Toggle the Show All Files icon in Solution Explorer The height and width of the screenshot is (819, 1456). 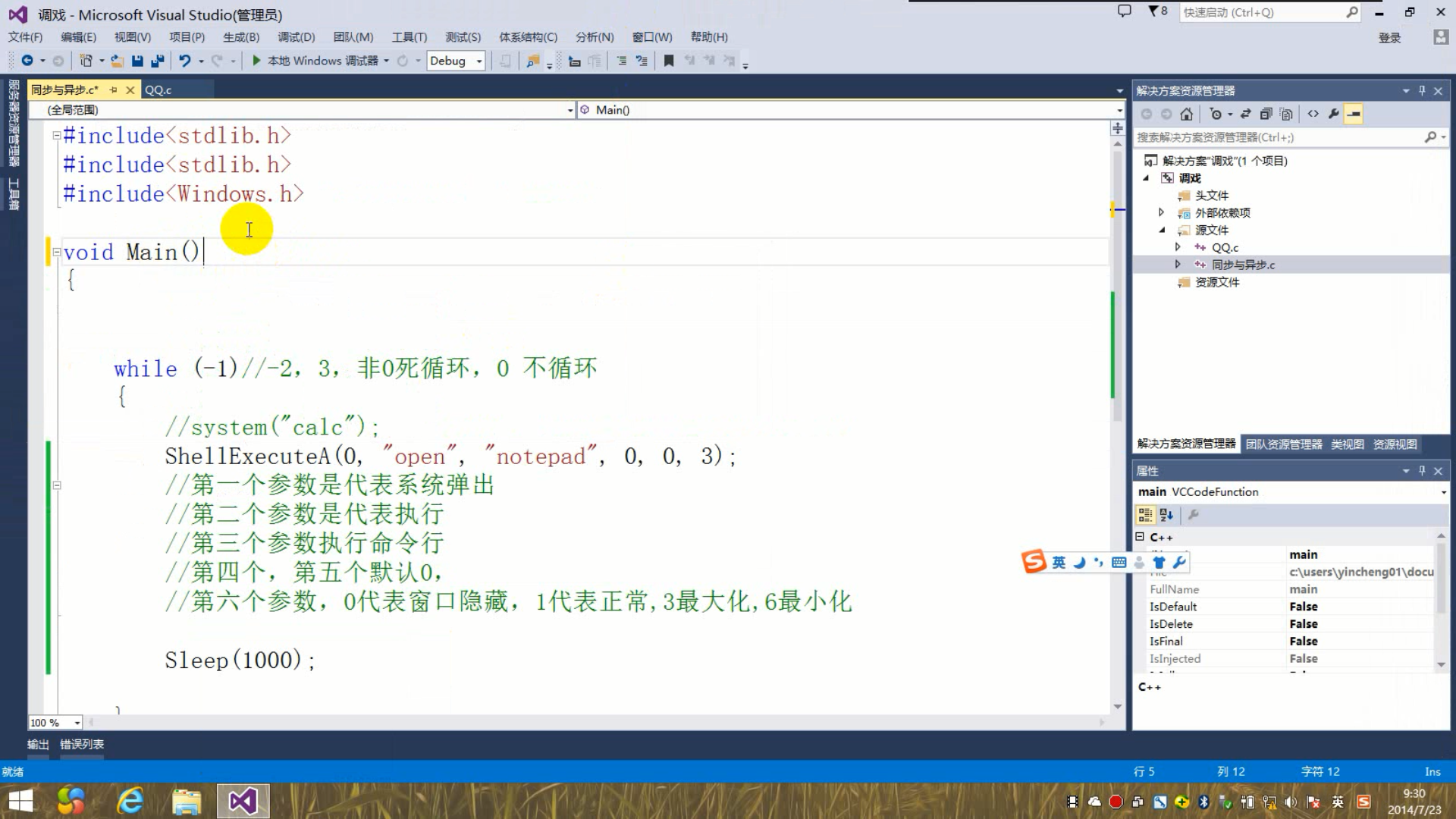1286,115
